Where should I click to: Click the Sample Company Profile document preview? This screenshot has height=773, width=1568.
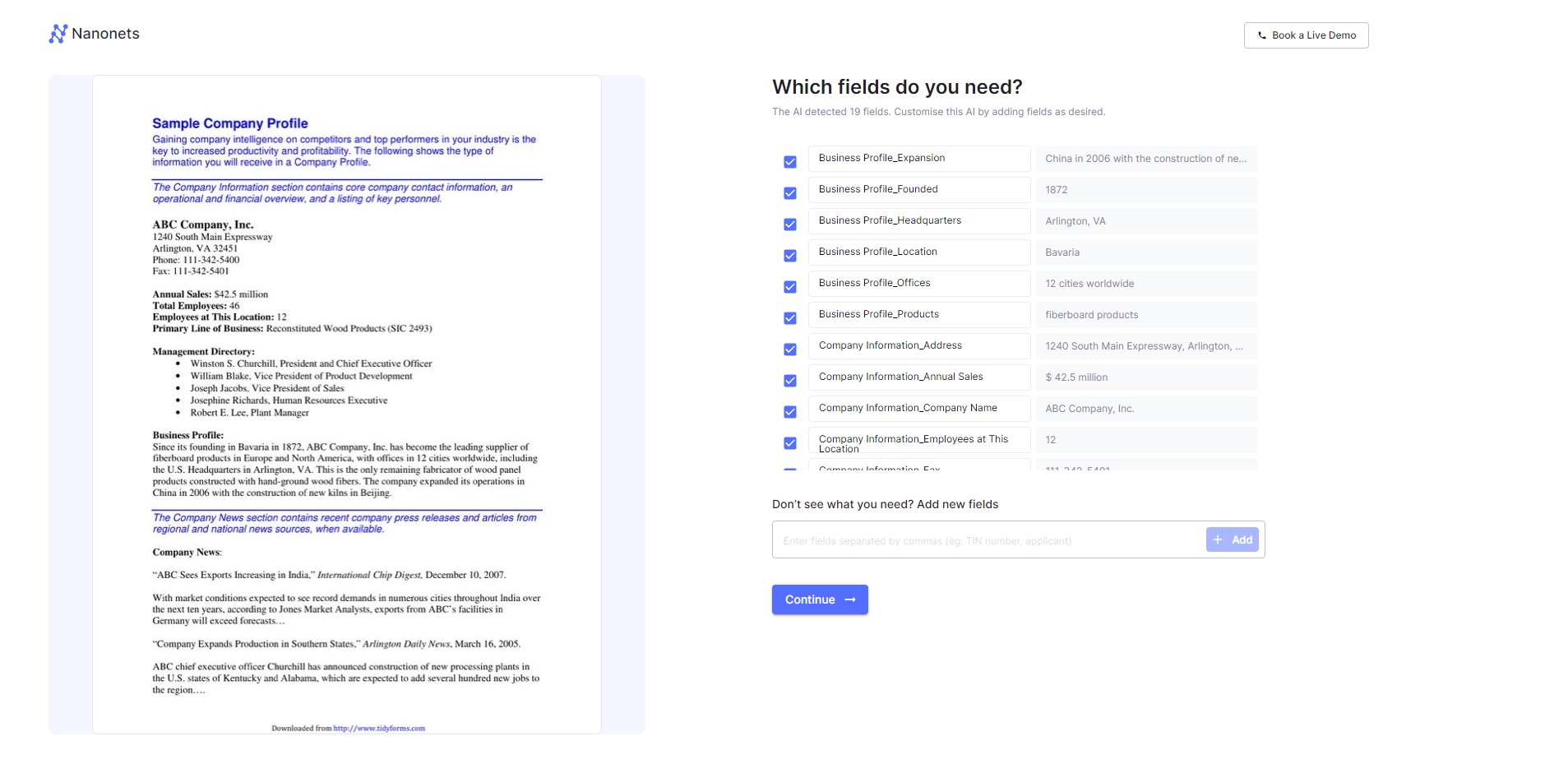[x=347, y=405]
